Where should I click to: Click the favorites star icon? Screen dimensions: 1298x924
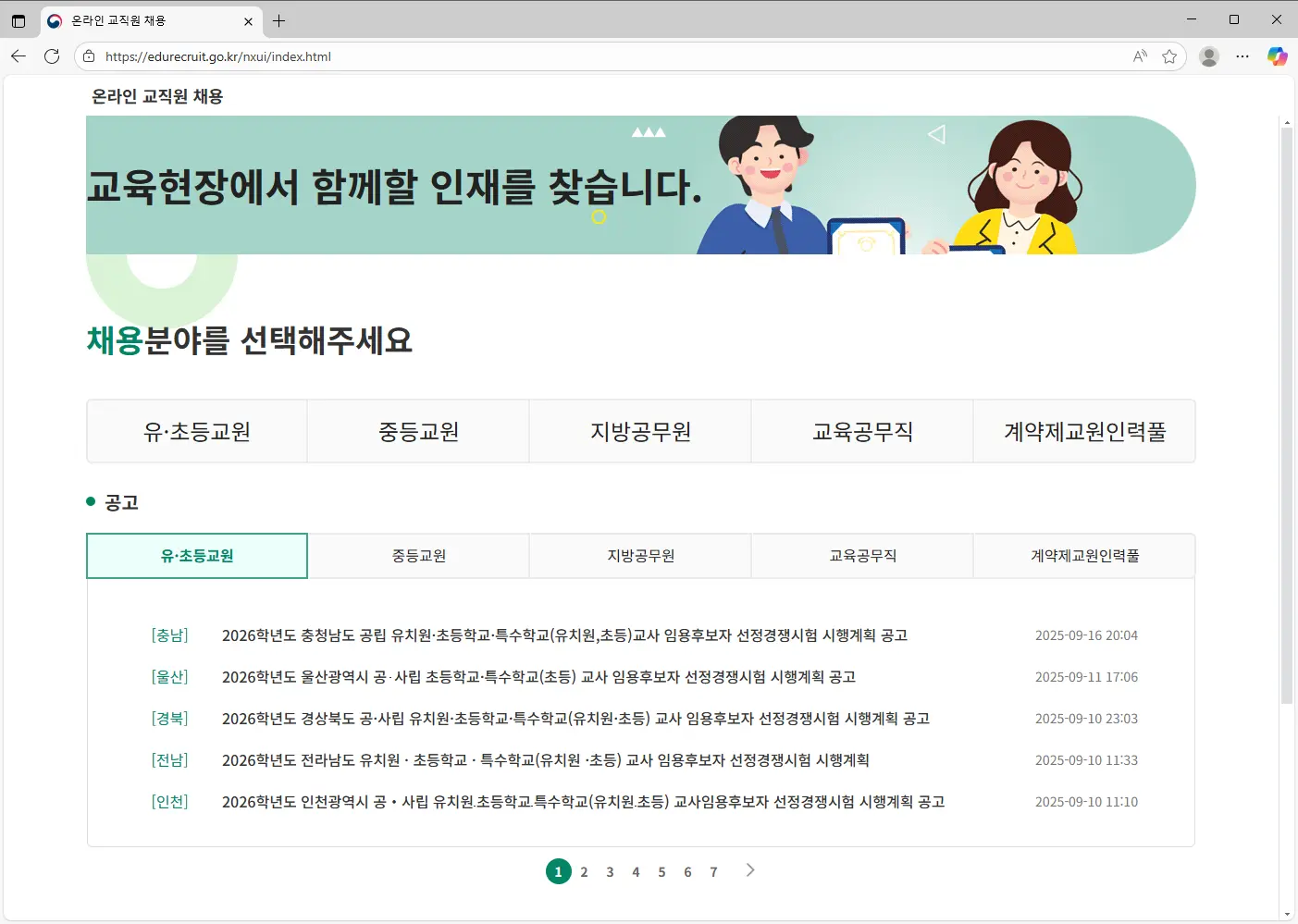[1169, 56]
